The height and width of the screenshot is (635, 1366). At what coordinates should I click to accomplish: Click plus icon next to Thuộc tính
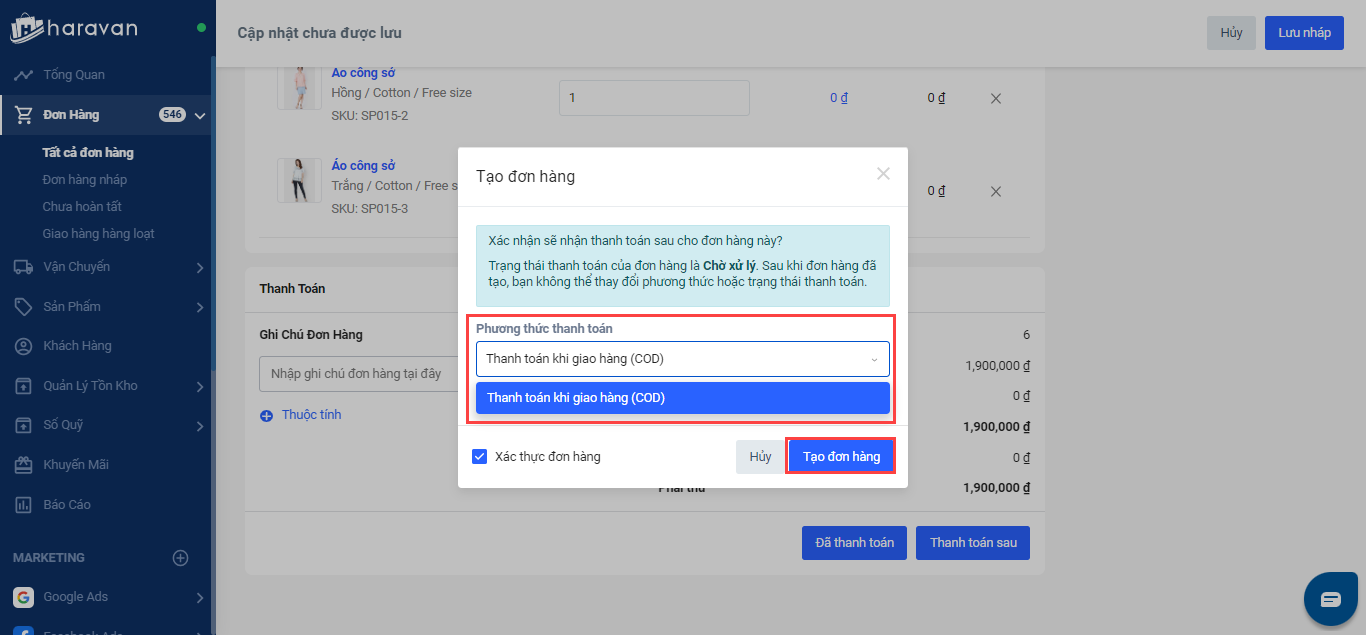[266, 416]
